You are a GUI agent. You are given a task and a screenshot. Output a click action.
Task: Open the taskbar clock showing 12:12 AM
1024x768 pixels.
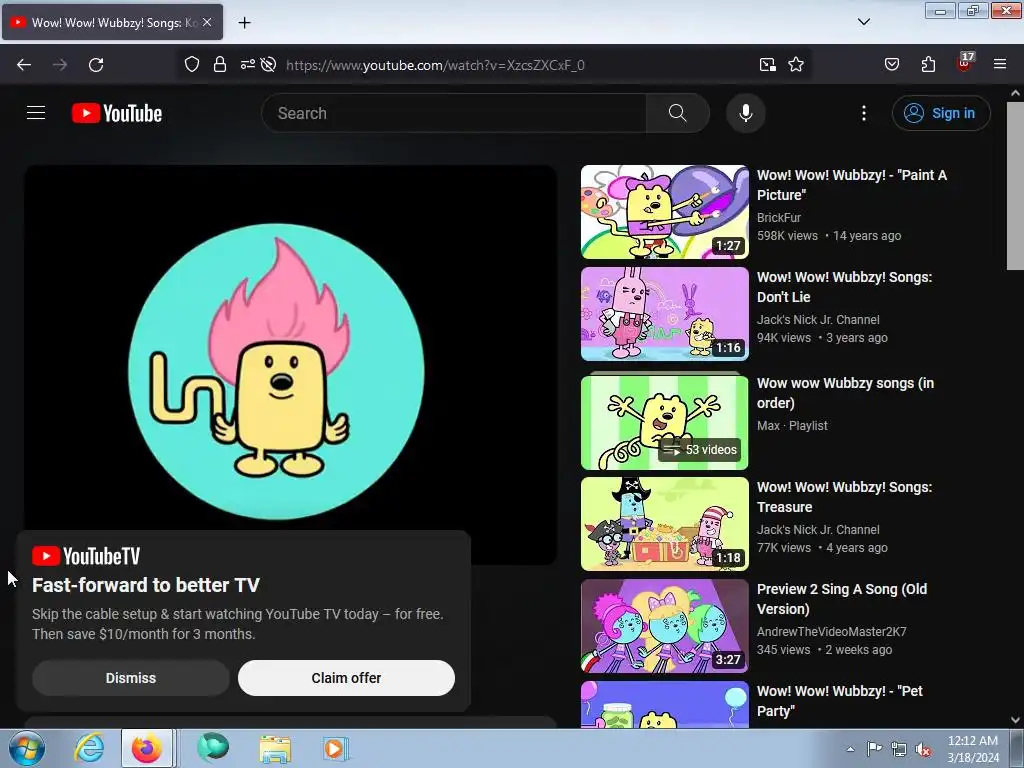tap(972, 749)
